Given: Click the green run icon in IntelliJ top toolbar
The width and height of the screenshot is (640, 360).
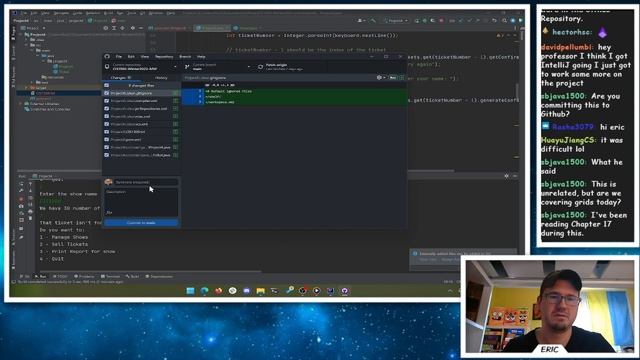Looking at the screenshot, I should (x=417, y=20).
